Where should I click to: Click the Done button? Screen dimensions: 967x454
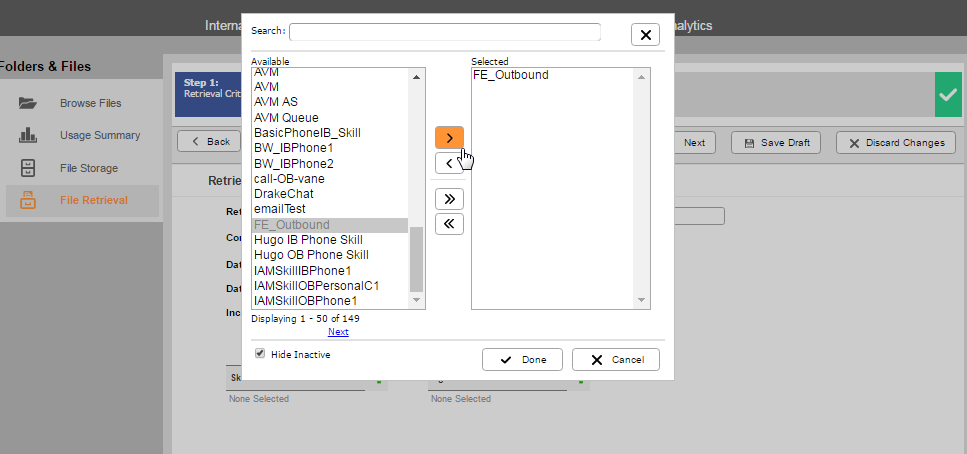point(522,360)
